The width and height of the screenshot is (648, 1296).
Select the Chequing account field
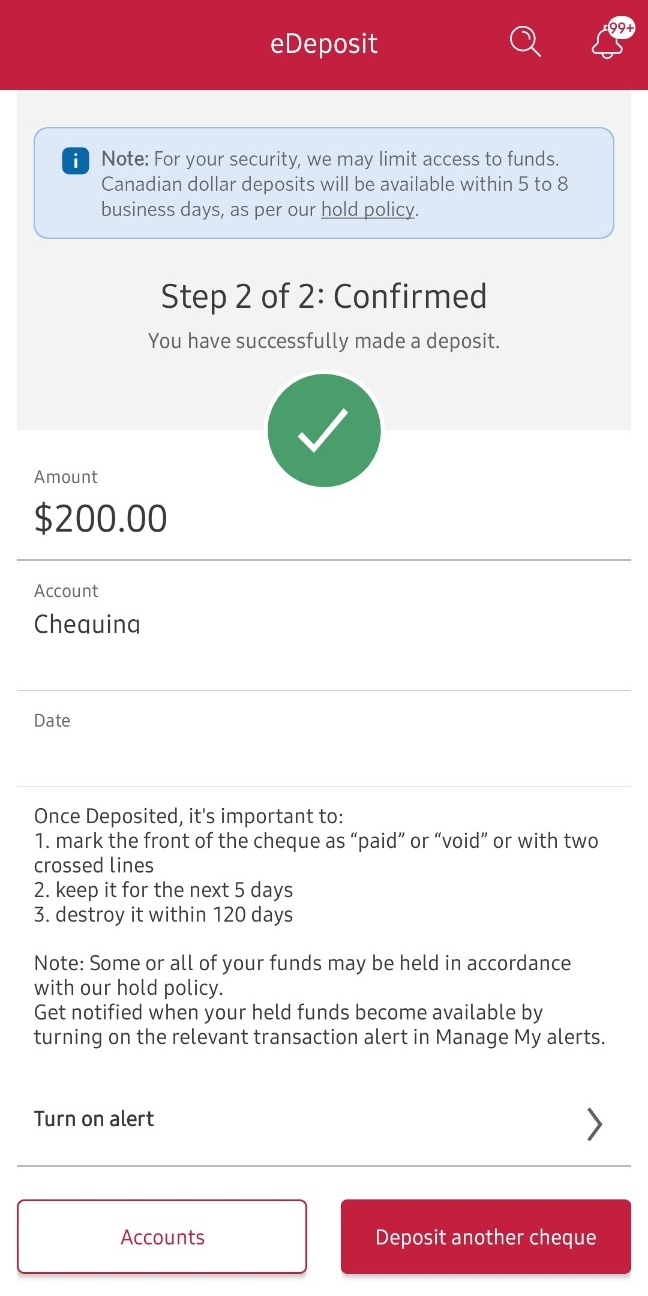tap(324, 626)
